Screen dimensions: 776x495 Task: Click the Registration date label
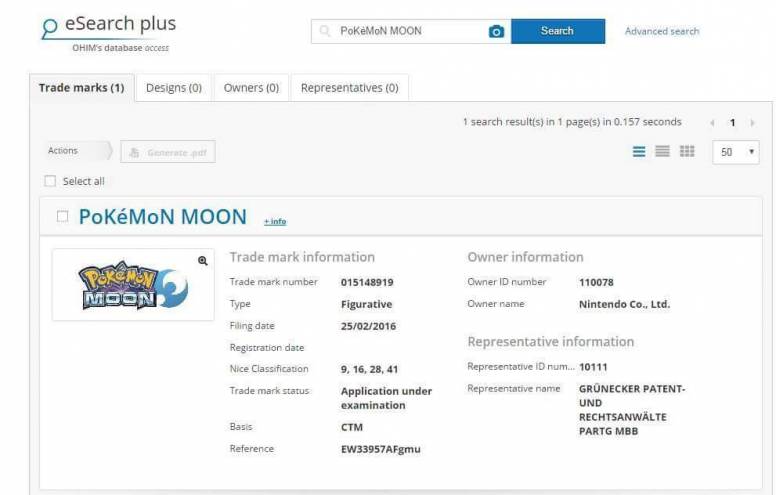pos(267,348)
